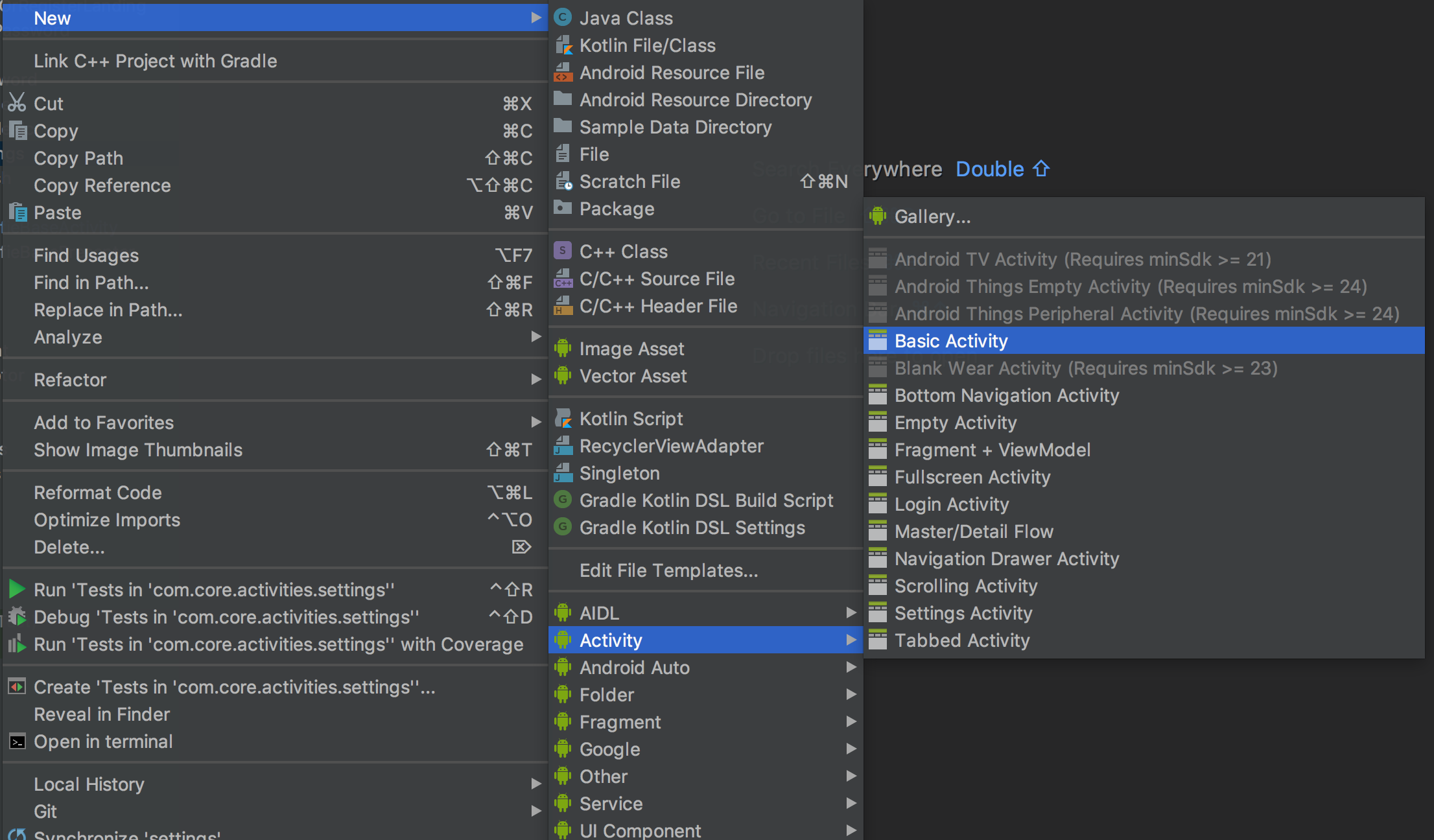Click the Gallery android icon
The image size is (1434, 840).
coord(878,216)
